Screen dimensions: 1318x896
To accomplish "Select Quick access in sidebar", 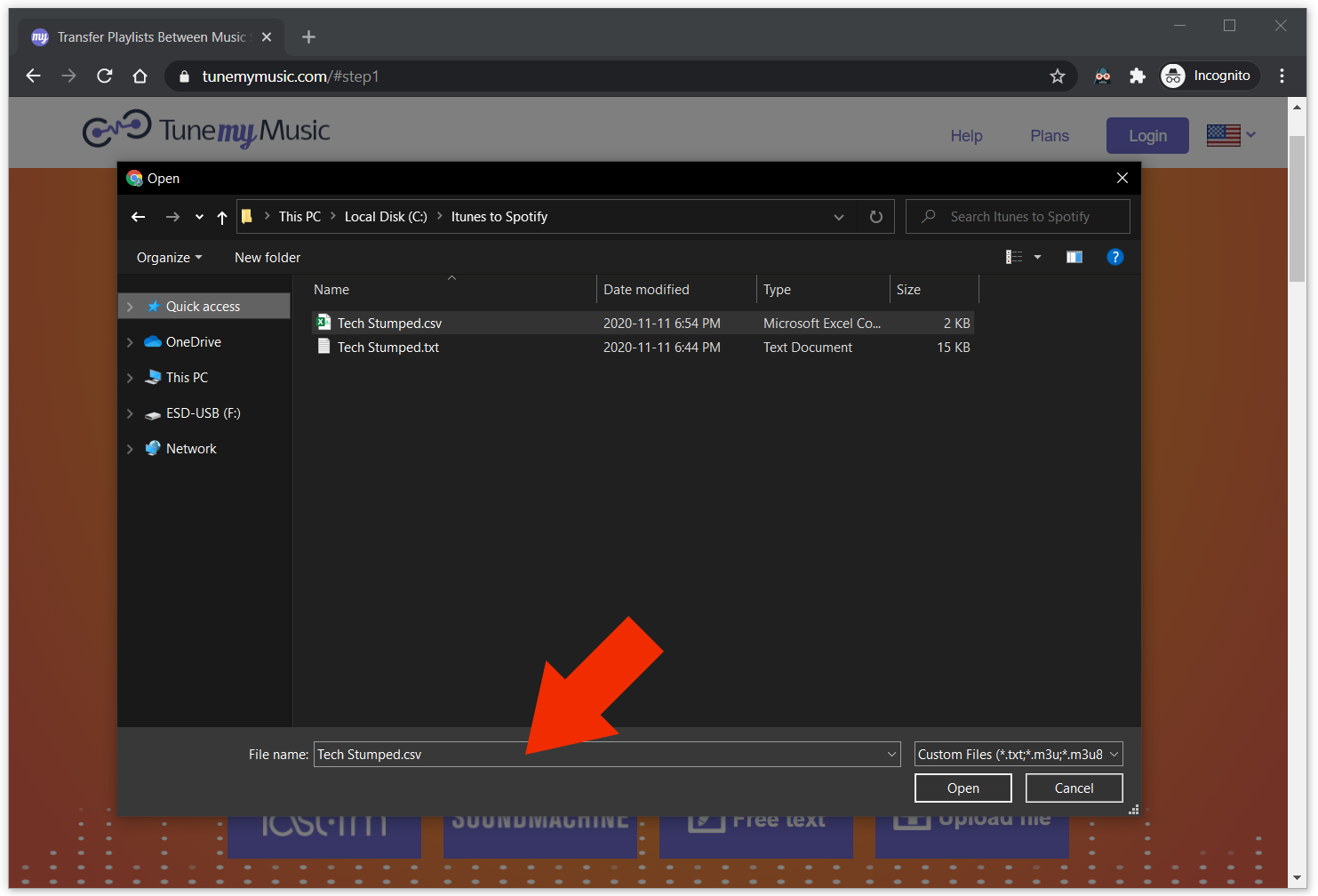I will tap(204, 307).
